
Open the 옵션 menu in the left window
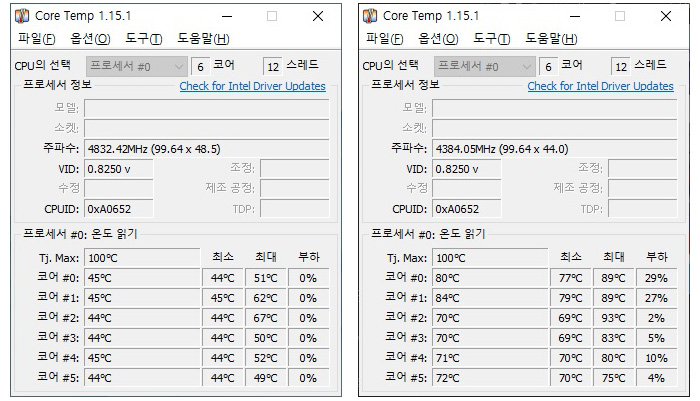click(90, 39)
